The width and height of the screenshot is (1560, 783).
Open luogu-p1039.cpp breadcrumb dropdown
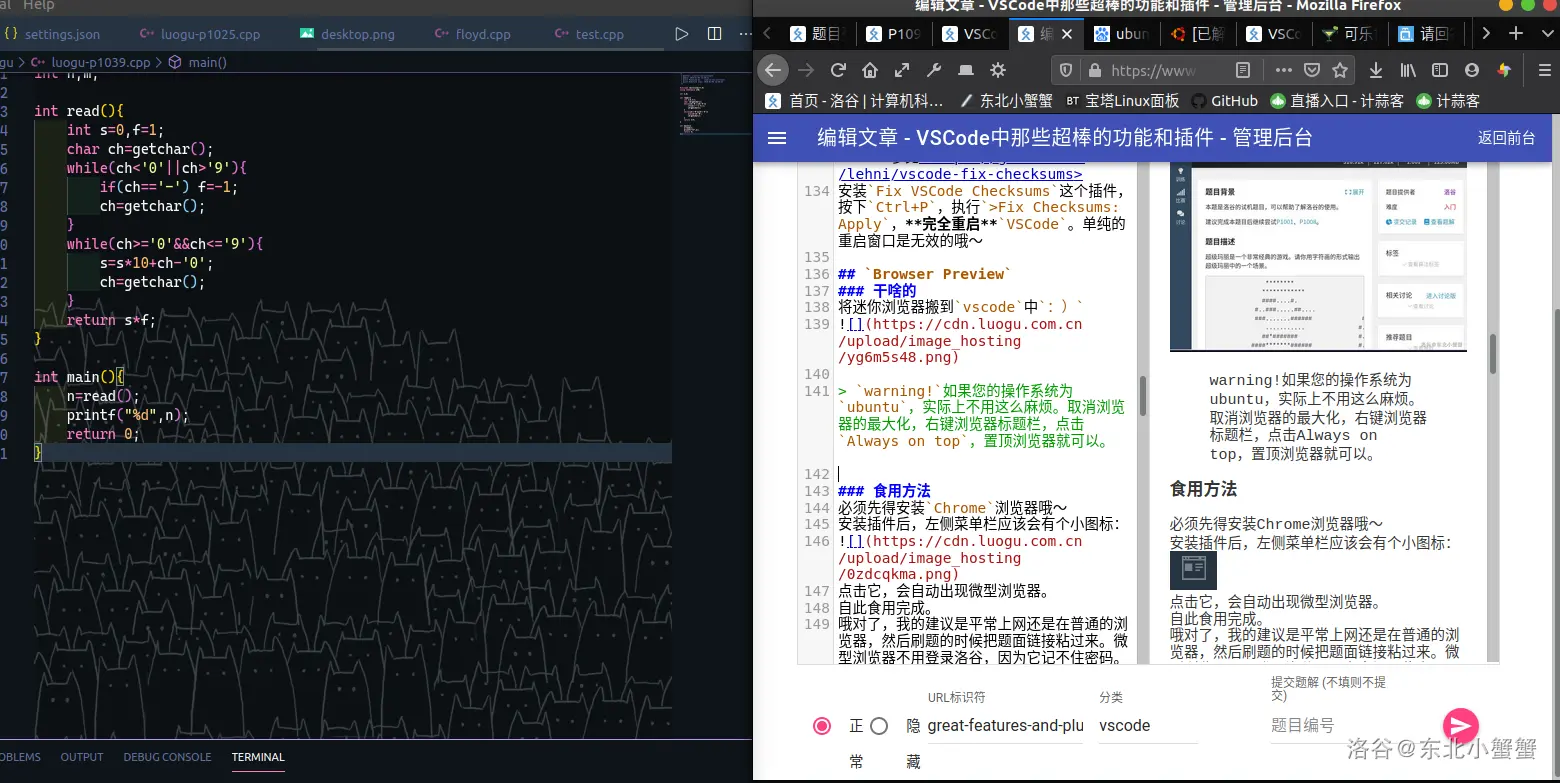(x=91, y=62)
